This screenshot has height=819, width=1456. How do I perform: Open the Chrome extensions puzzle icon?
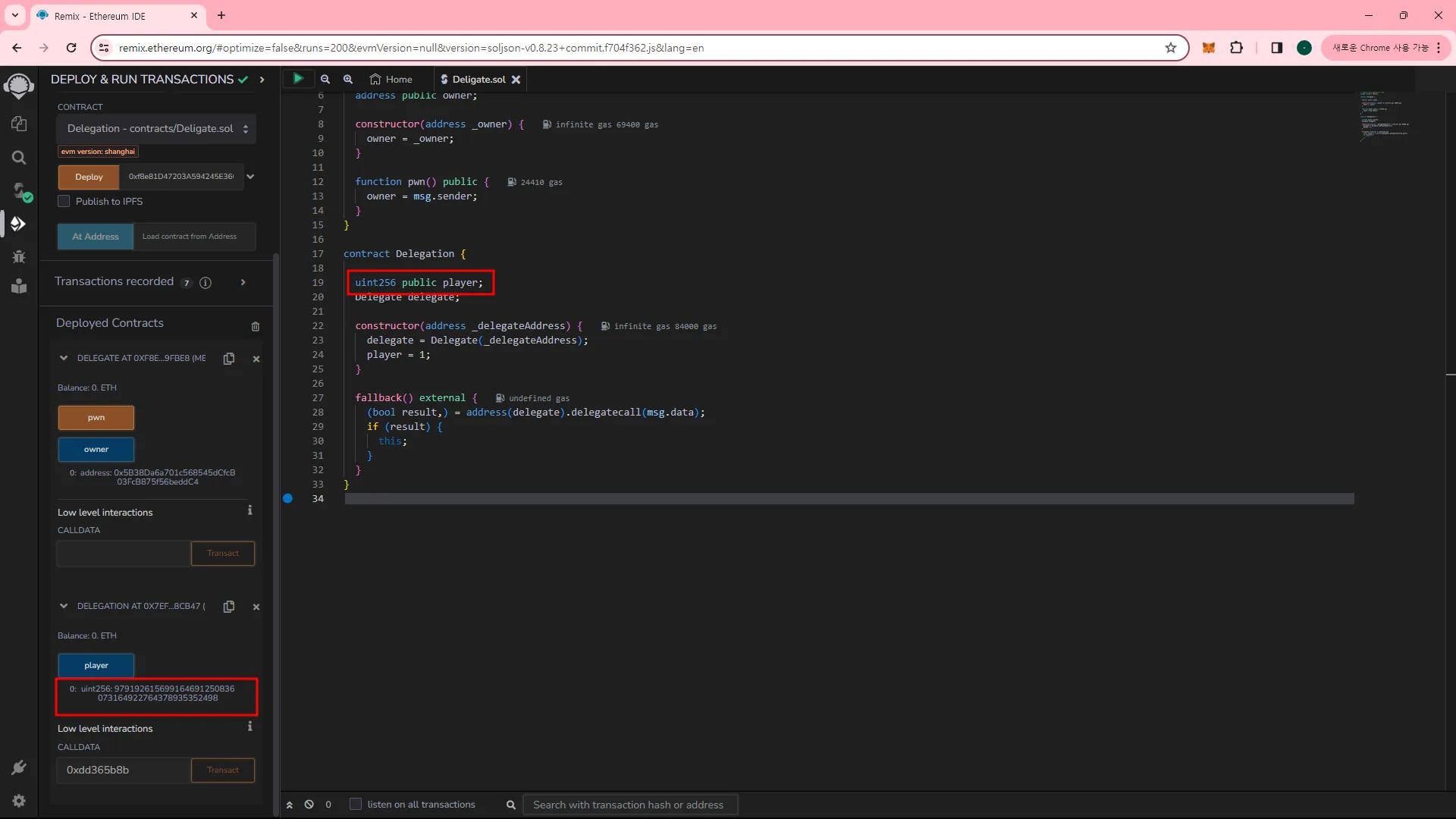tap(1237, 48)
